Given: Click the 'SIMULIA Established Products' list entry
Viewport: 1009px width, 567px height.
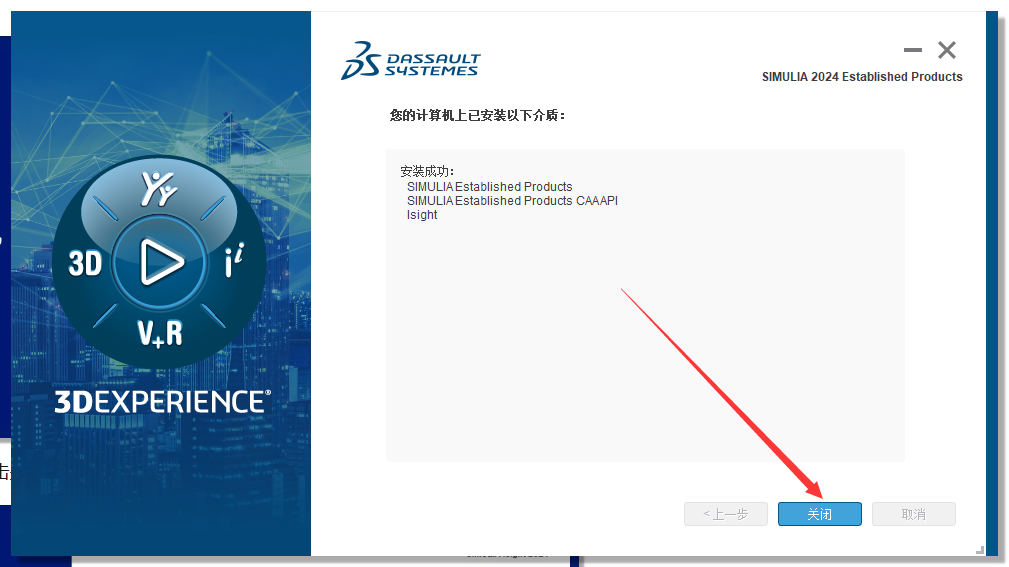Looking at the screenshot, I should click(489, 187).
